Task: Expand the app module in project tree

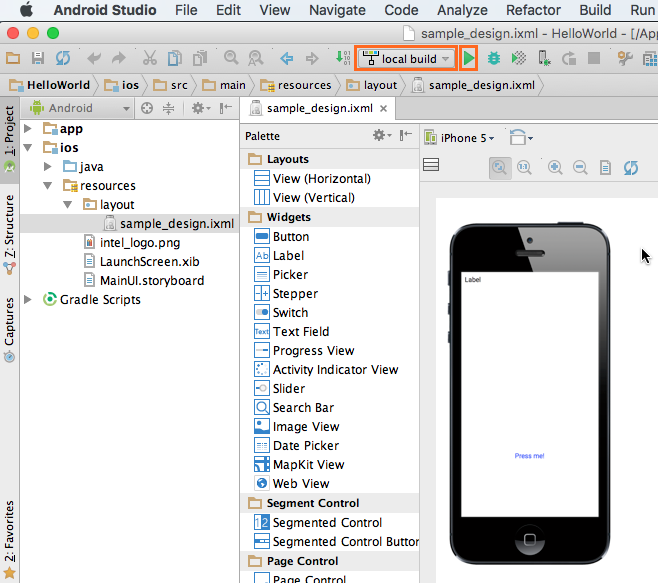Action: click(28, 129)
